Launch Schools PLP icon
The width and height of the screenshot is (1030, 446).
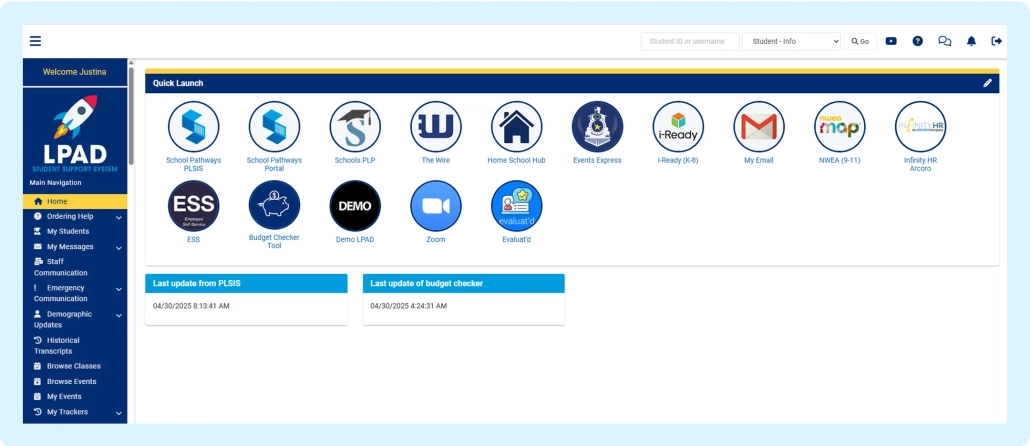point(355,127)
